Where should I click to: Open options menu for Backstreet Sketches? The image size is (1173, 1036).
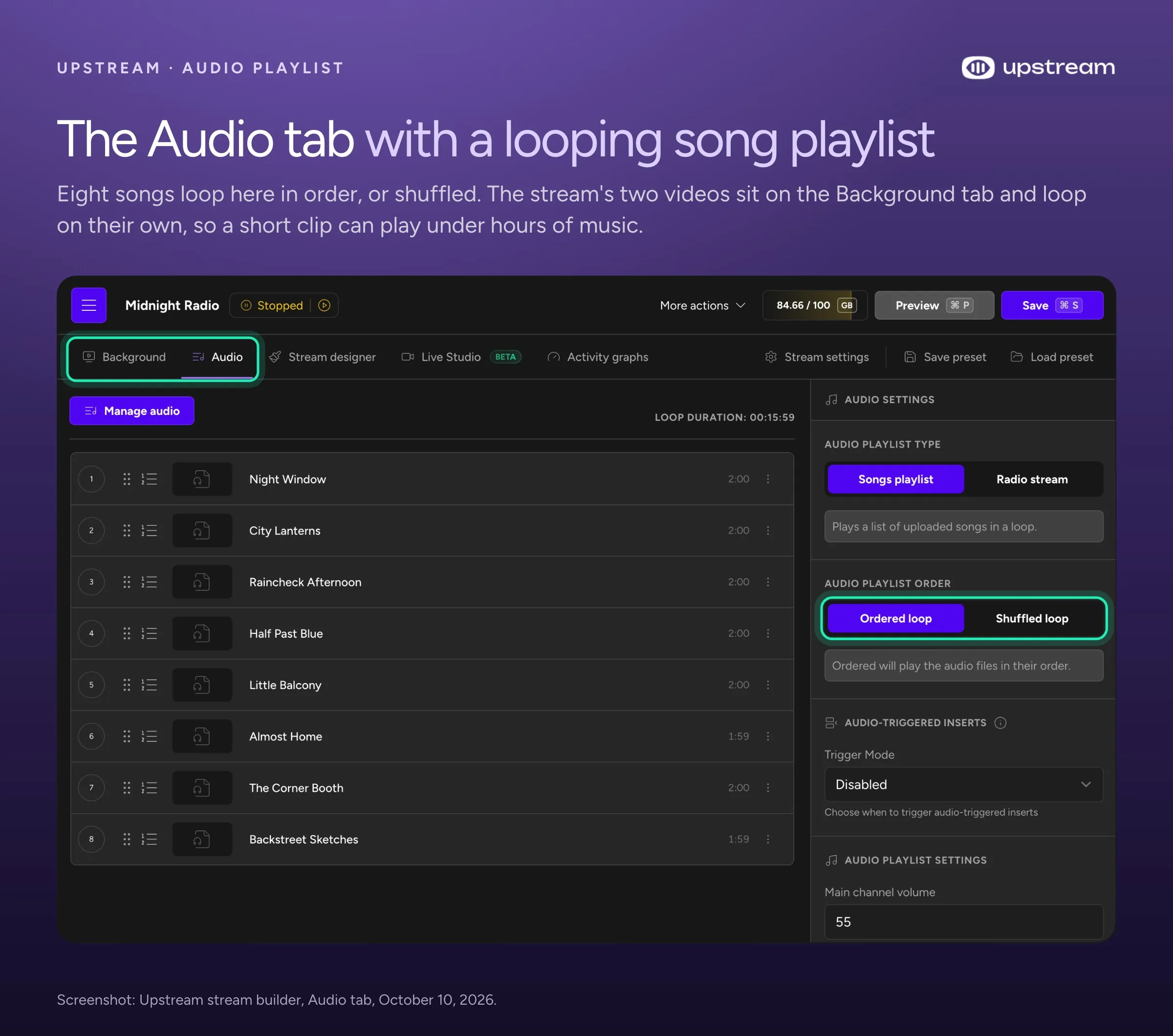point(768,839)
